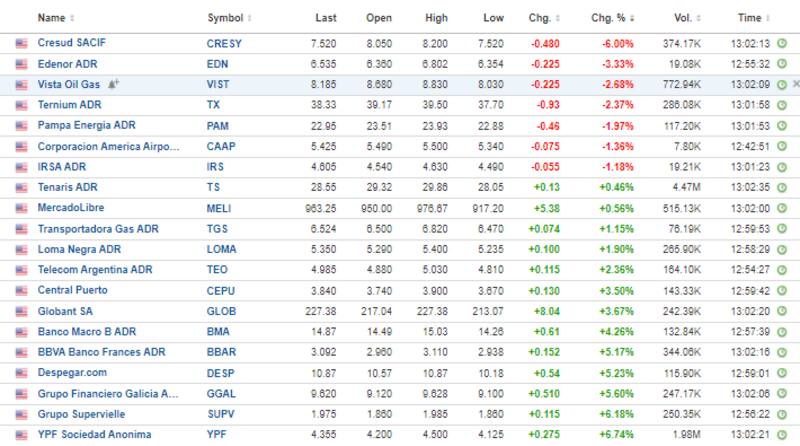Sort the table by the Vol. column
Viewport: 800px width, 446px height.
(x=685, y=18)
